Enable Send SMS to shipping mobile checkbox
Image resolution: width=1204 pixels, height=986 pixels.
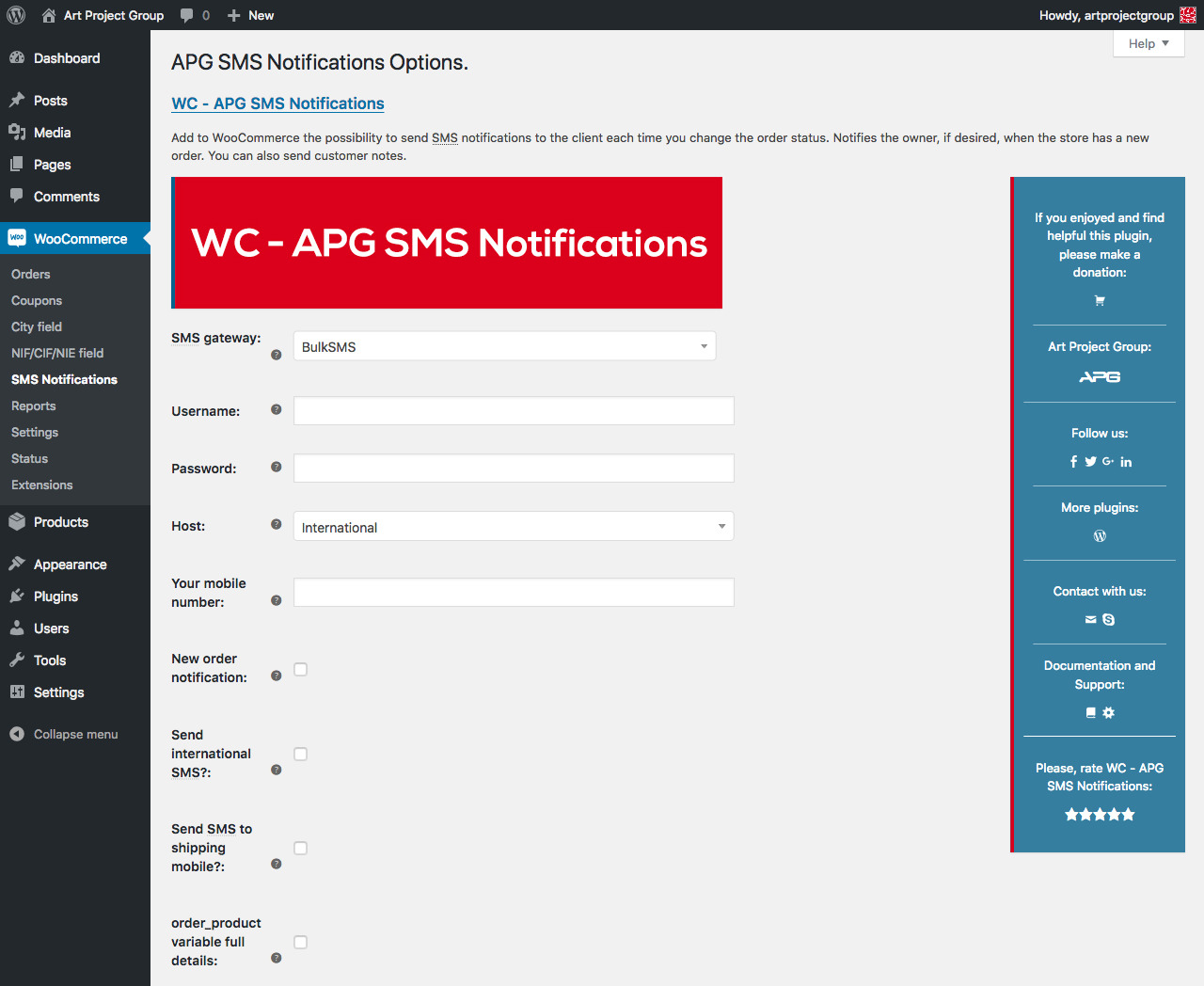[x=301, y=849]
